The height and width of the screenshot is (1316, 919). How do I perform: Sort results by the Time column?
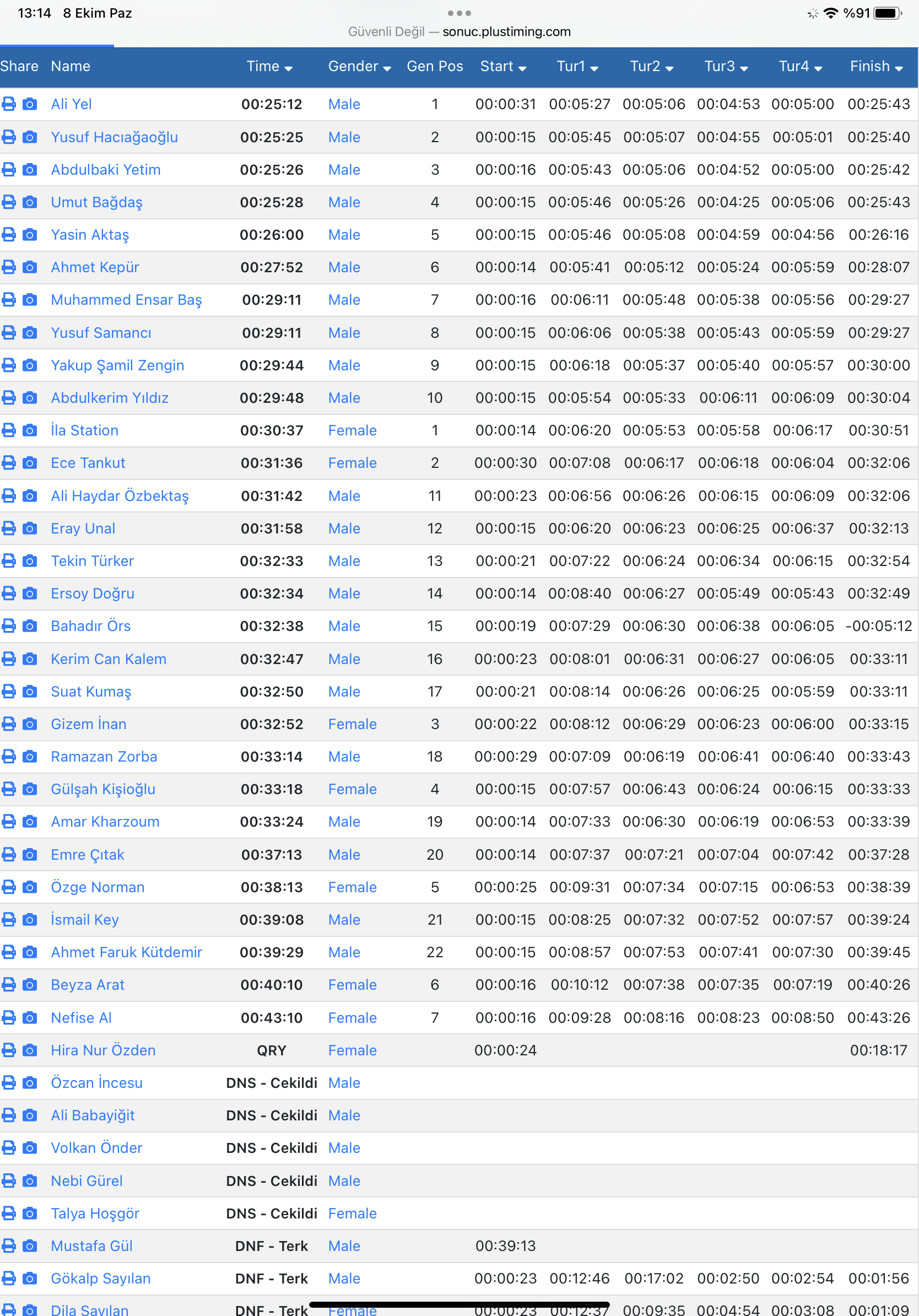(x=269, y=67)
